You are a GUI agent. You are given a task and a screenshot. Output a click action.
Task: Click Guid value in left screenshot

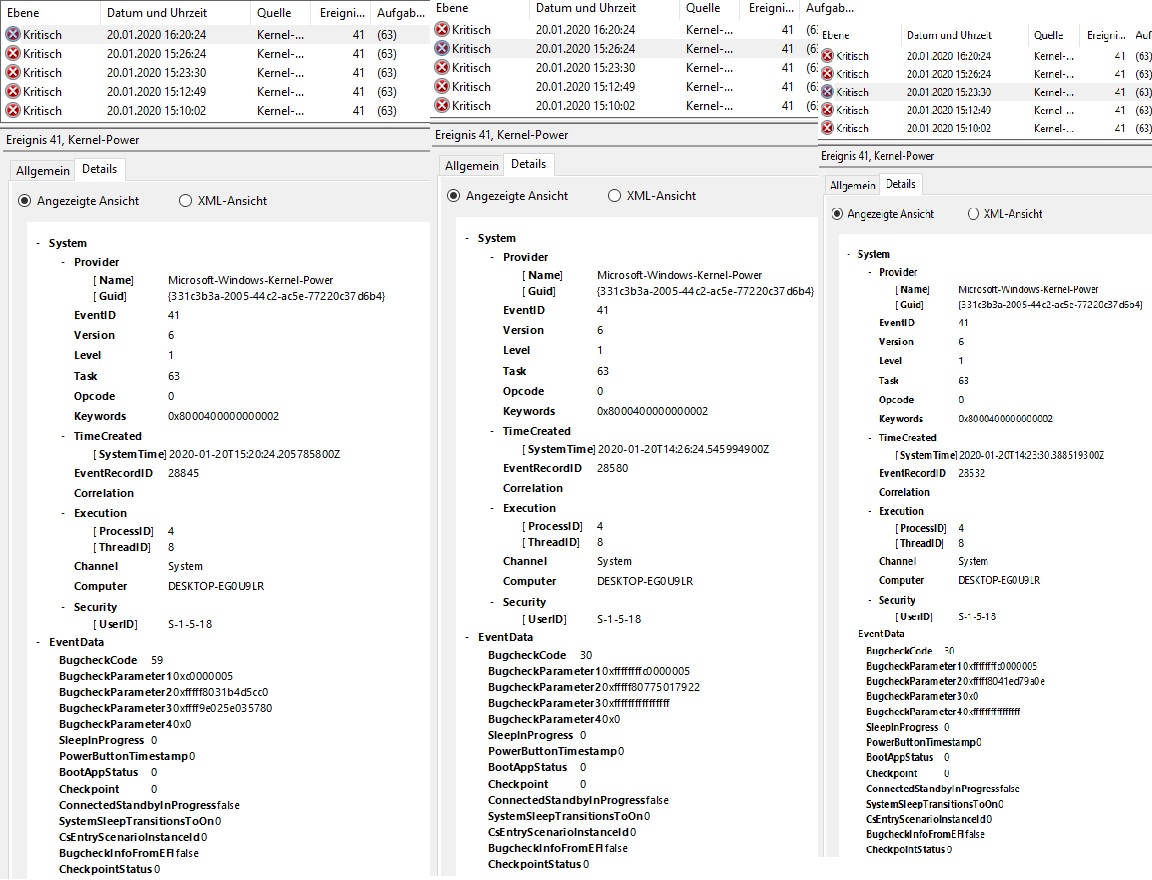coord(276,296)
